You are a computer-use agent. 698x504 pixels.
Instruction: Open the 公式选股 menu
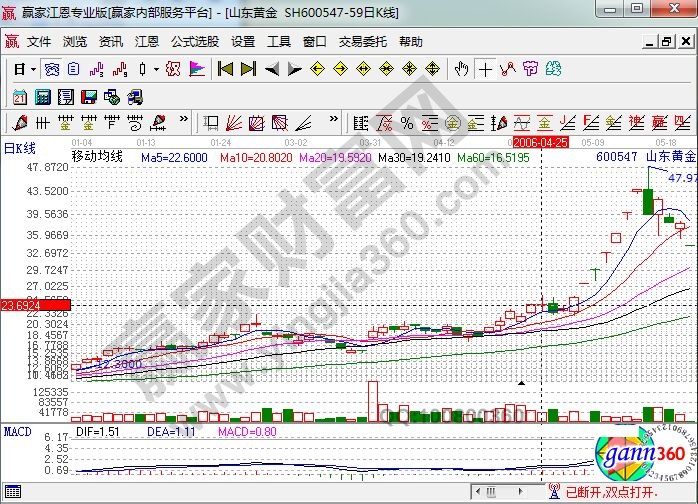click(x=194, y=42)
